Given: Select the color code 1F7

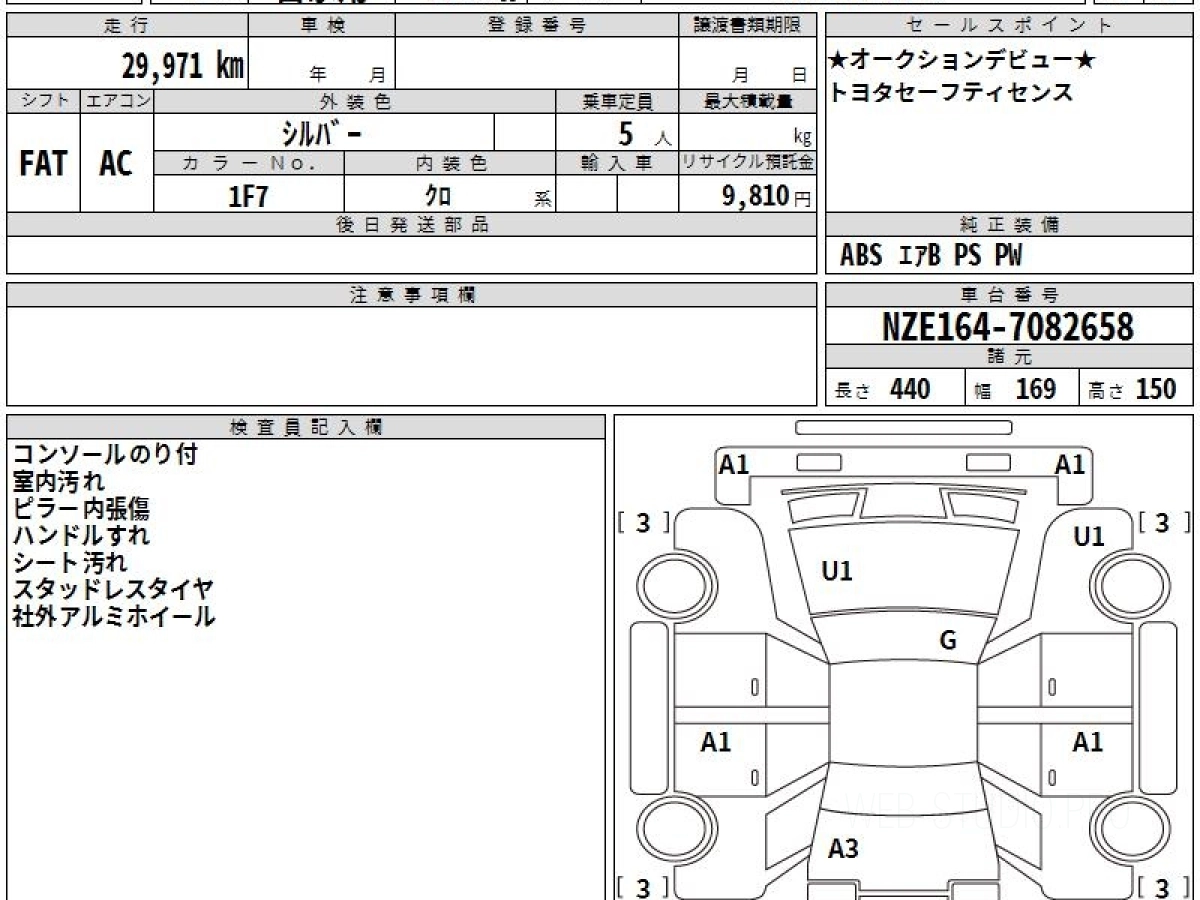Looking at the screenshot, I should tap(249, 196).
